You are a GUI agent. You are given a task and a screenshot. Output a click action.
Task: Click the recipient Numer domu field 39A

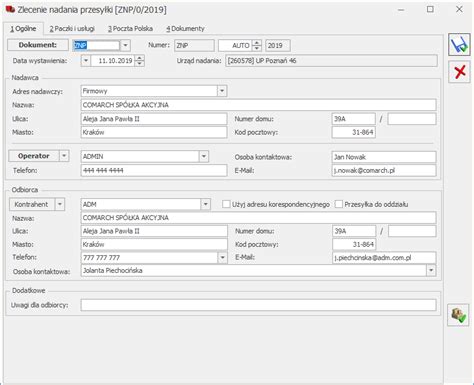(x=354, y=231)
